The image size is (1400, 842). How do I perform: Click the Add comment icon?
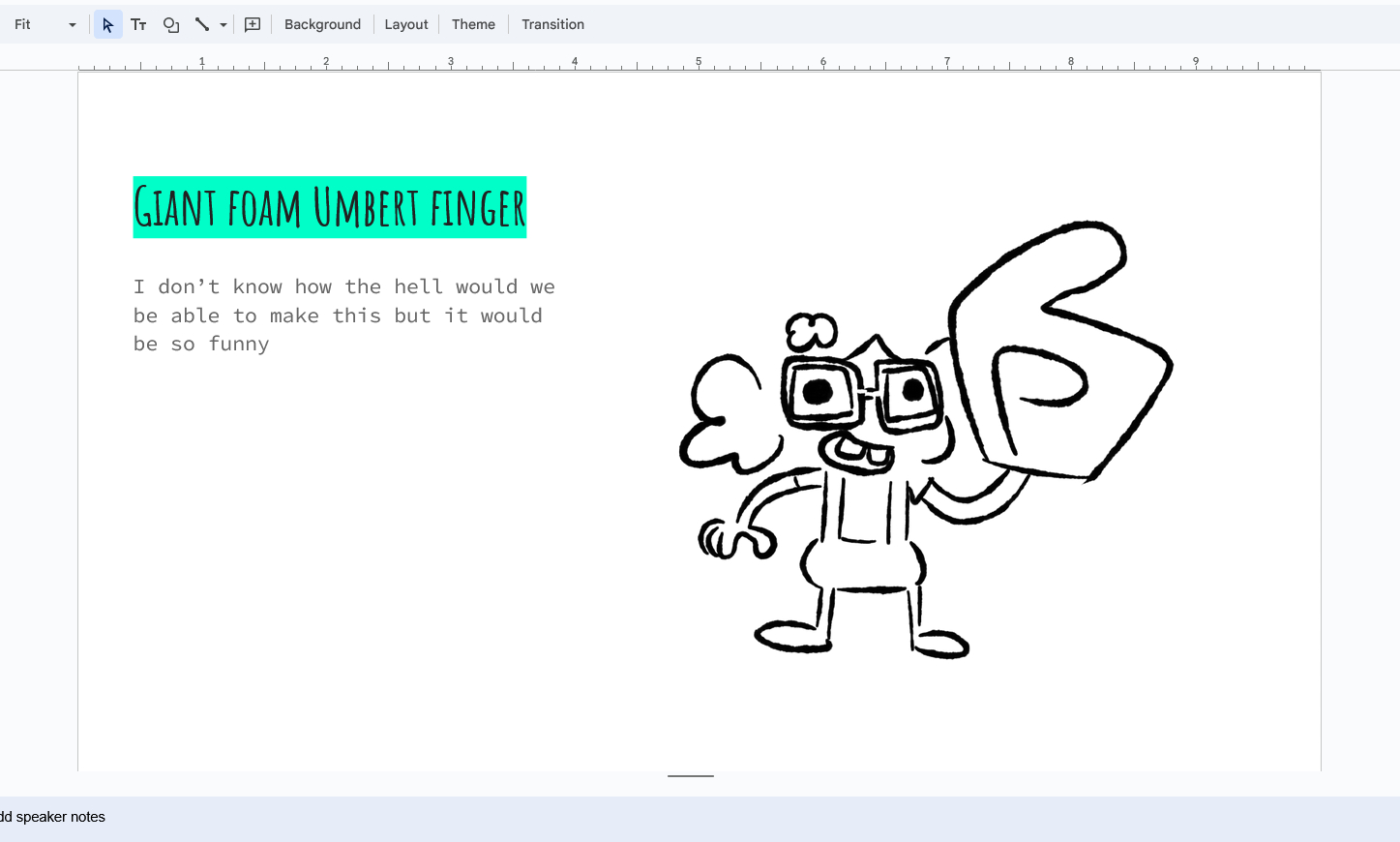(x=253, y=25)
